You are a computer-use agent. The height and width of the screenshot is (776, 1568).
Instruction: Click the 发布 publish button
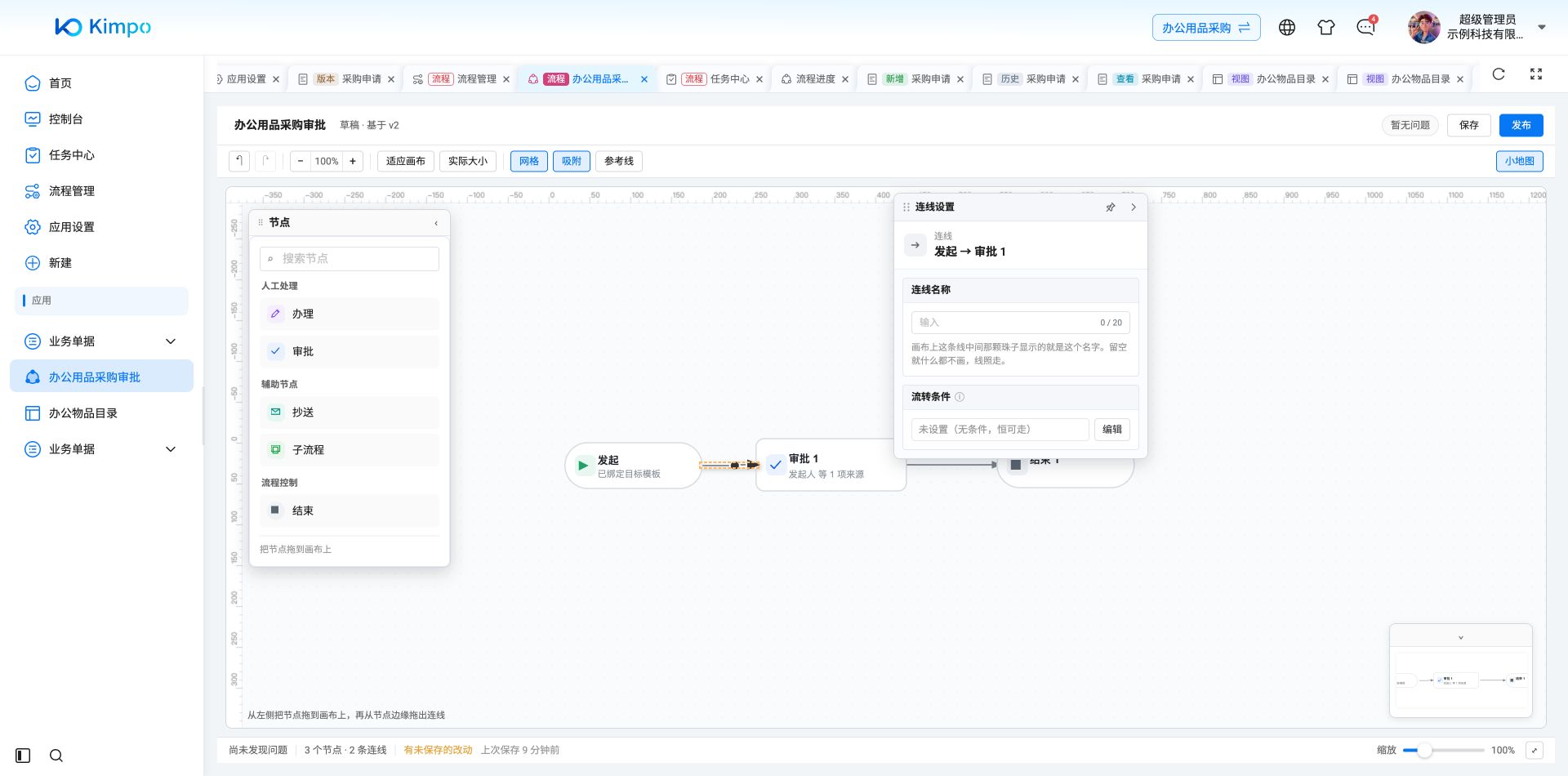tap(1521, 125)
